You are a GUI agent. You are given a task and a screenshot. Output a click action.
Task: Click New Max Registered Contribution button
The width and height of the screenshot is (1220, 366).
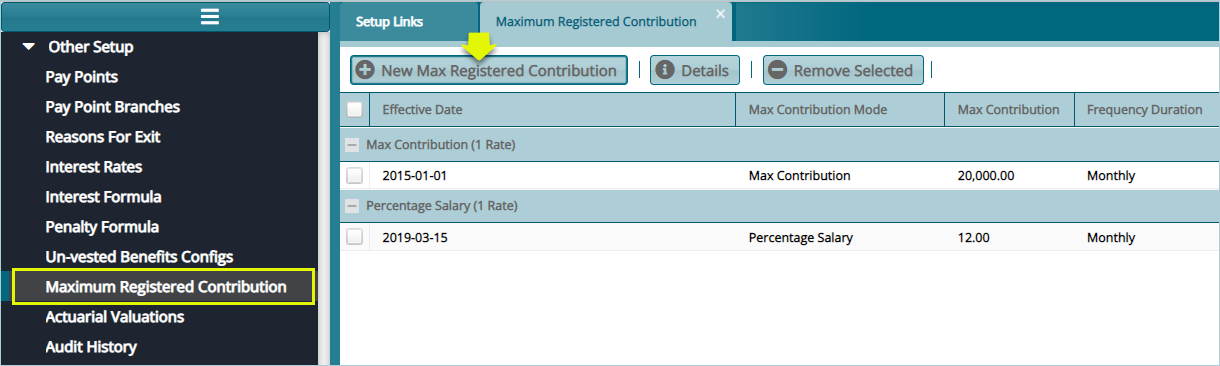(x=489, y=70)
